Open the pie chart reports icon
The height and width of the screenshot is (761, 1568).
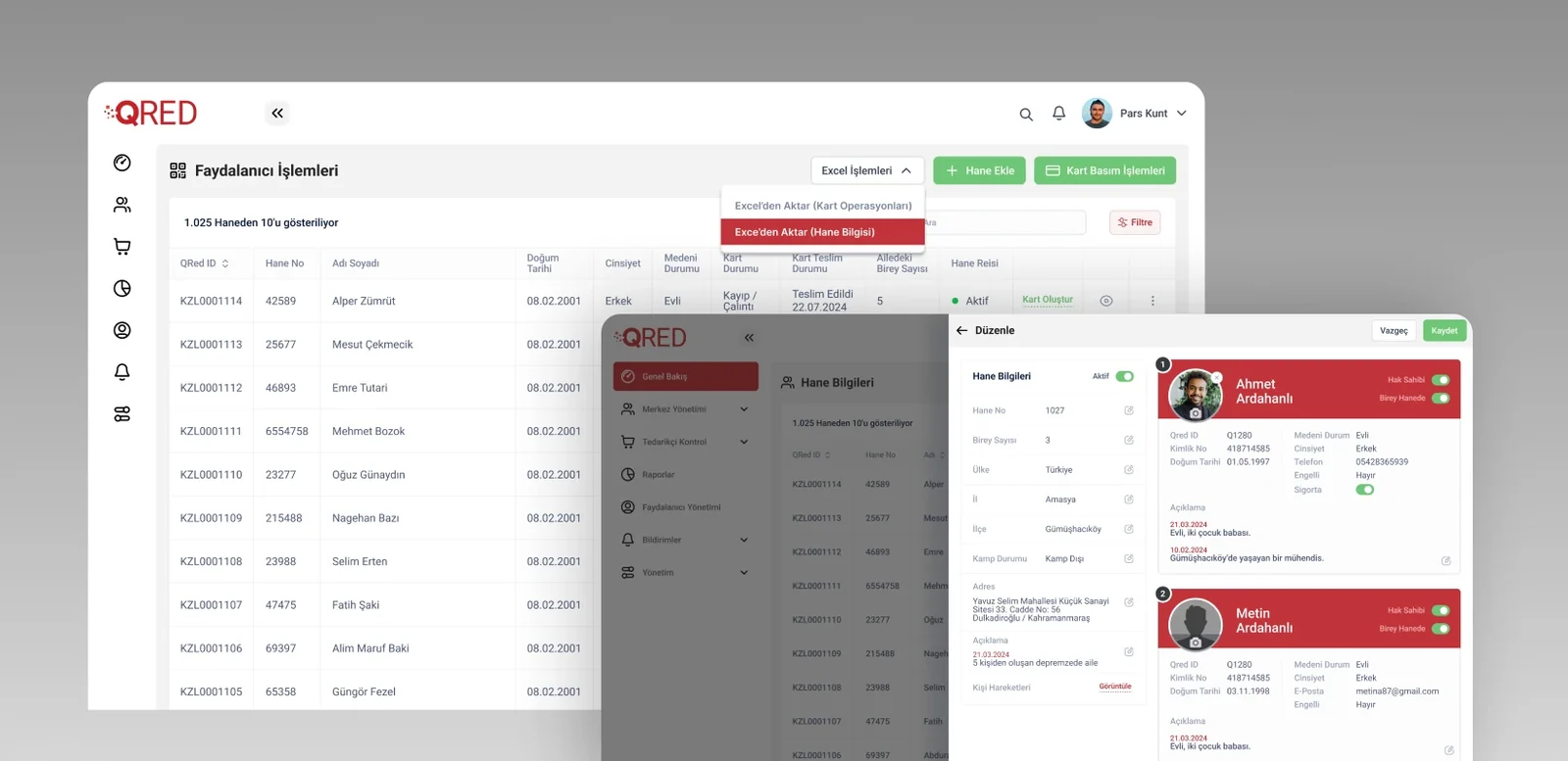[x=122, y=288]
